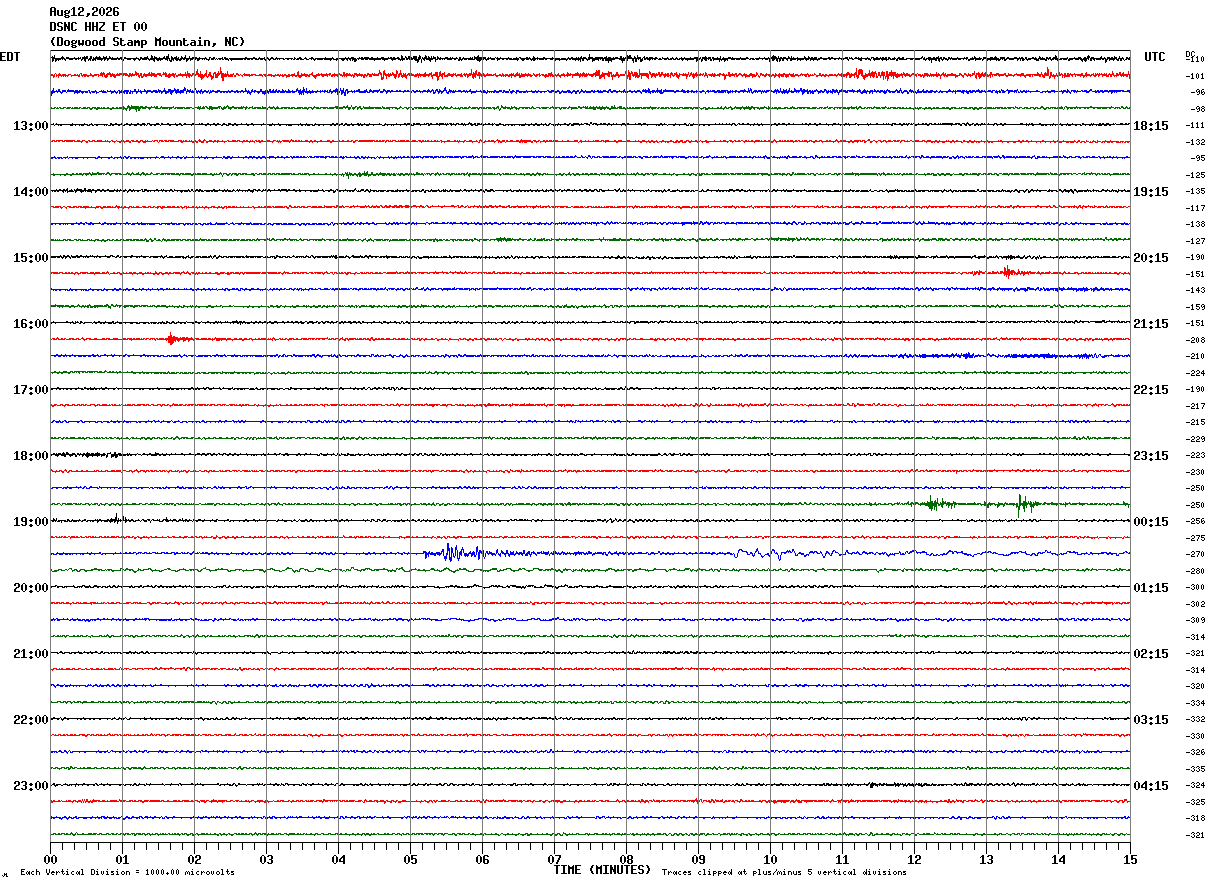Click the green seismic event on the 18:00 trace
Screen dimensions: 1210x886
point(980,503)
